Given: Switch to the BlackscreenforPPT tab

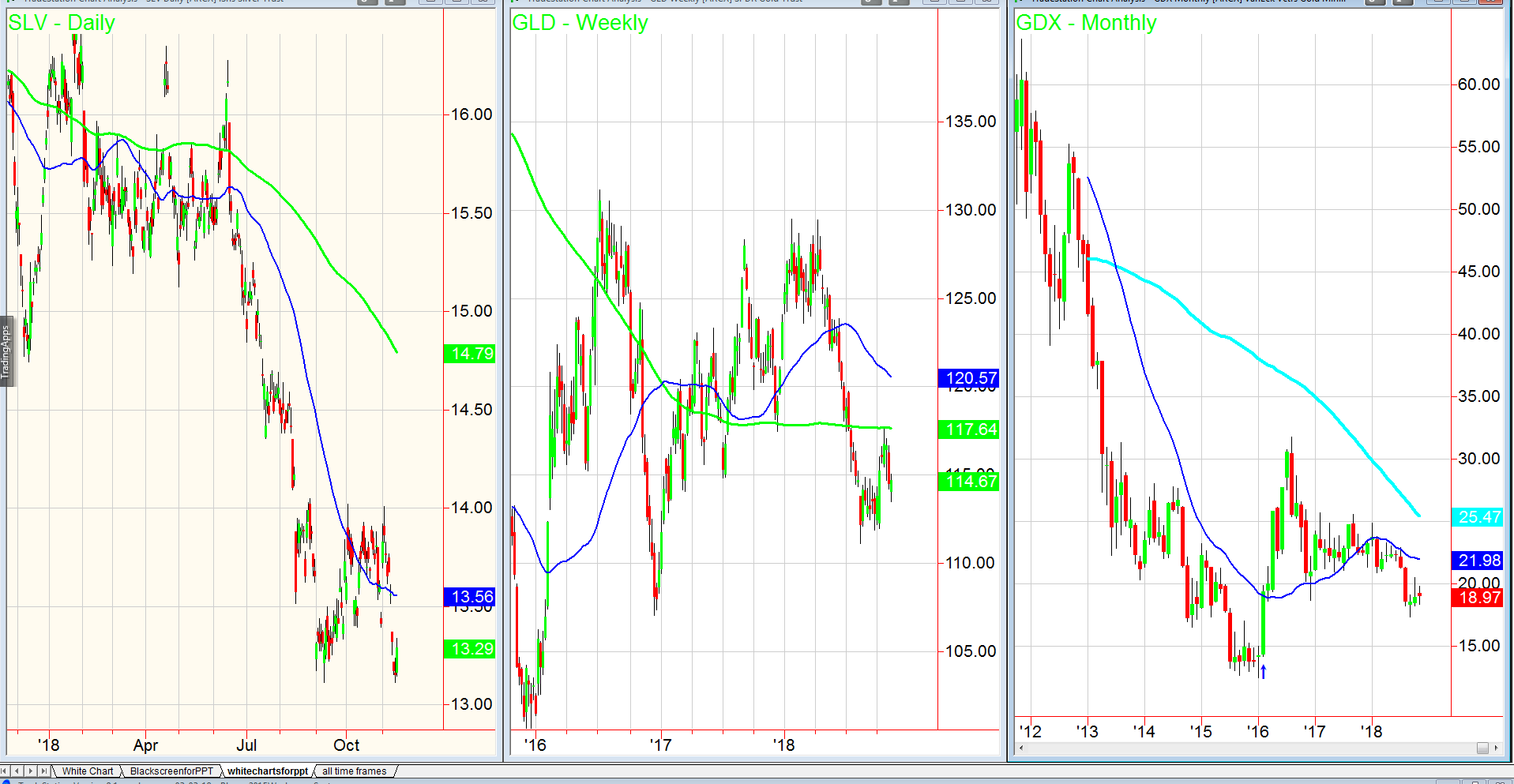Looking at the screenshot, I should (x=171, y=771).
